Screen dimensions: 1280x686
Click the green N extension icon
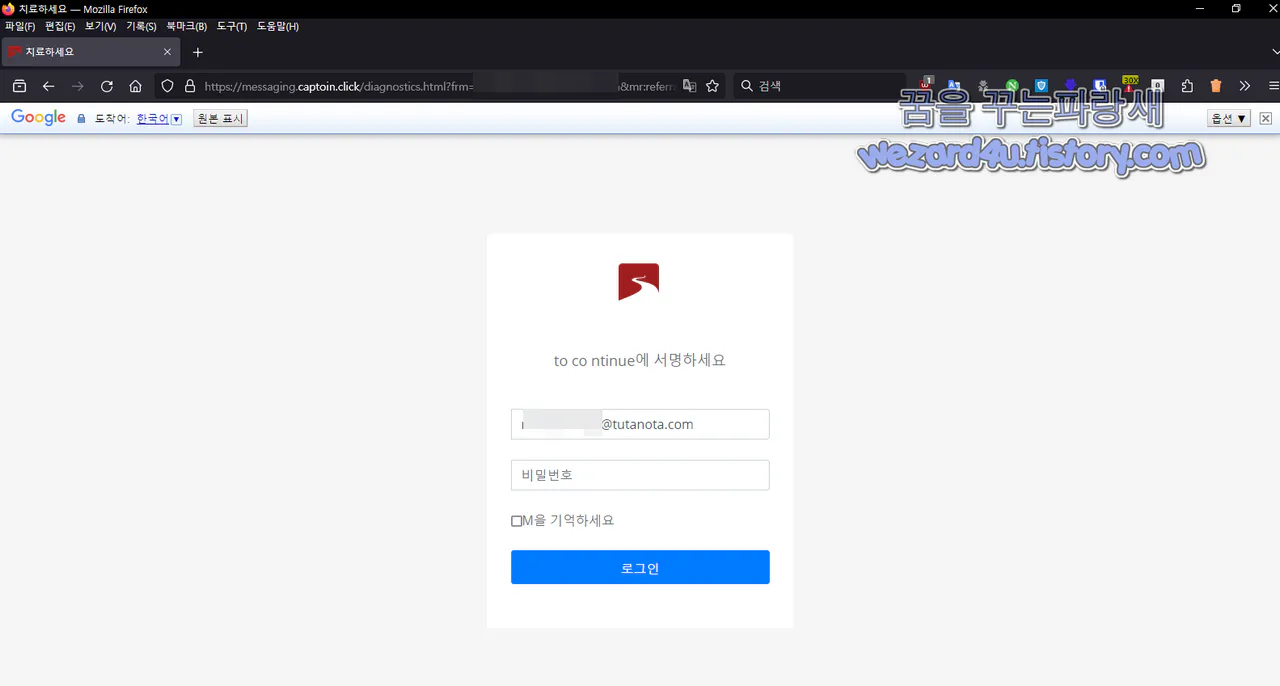pyautogui.click(x=1010, y=86)
